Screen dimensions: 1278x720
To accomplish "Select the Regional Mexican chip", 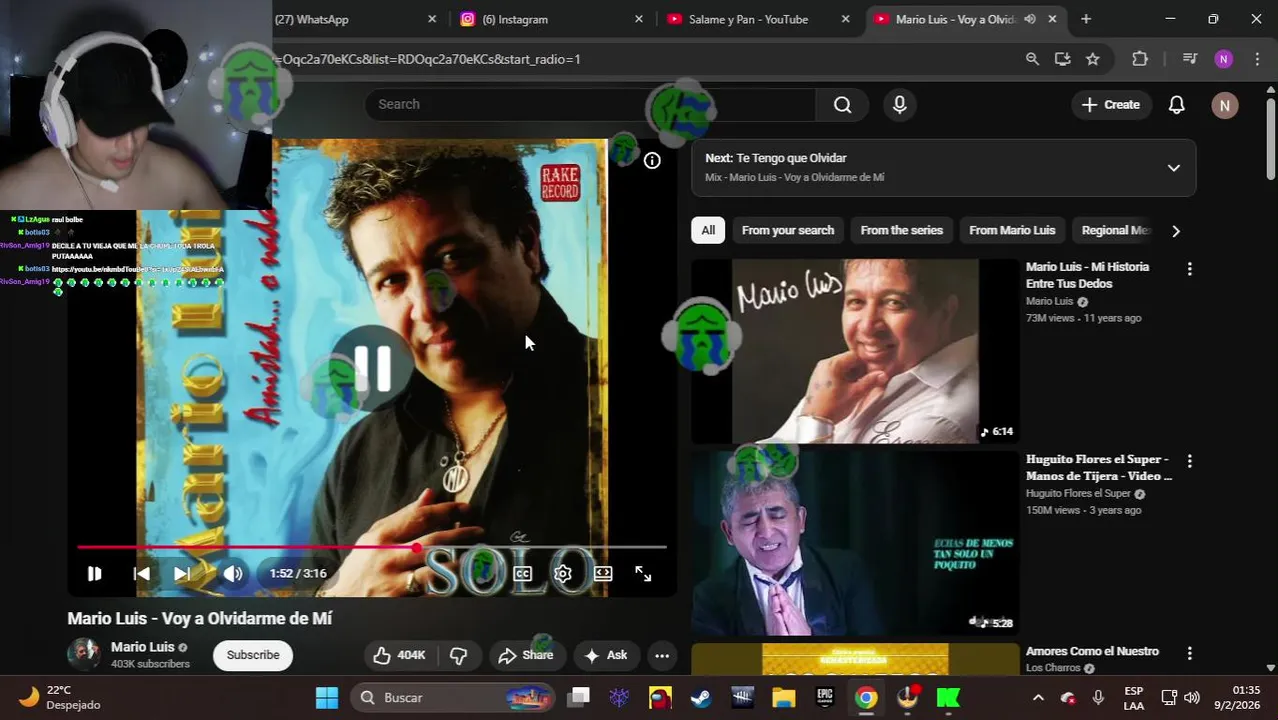I will [x=1115, y=230].
